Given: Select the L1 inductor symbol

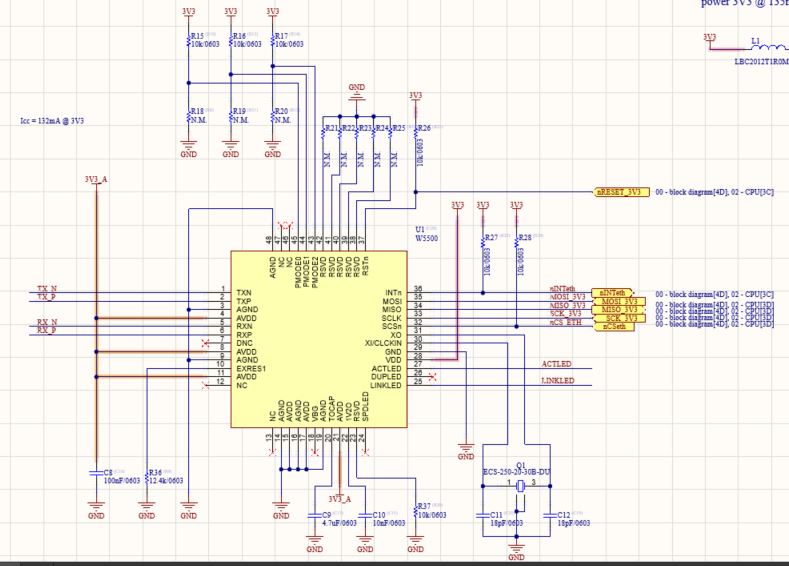Looking at the screenshot, I should [768, 47].
